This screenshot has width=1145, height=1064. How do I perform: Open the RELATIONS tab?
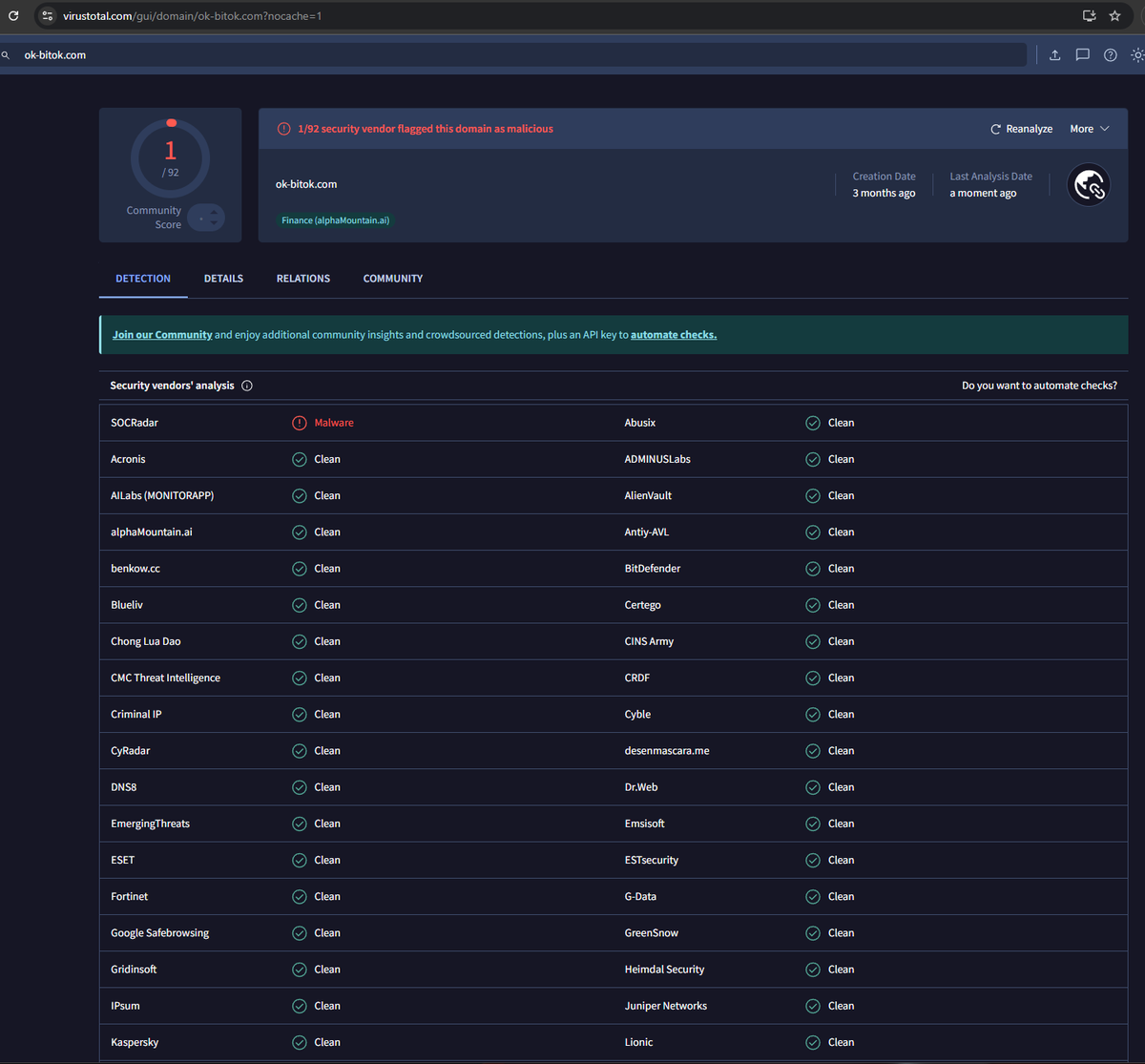[303, 279]
